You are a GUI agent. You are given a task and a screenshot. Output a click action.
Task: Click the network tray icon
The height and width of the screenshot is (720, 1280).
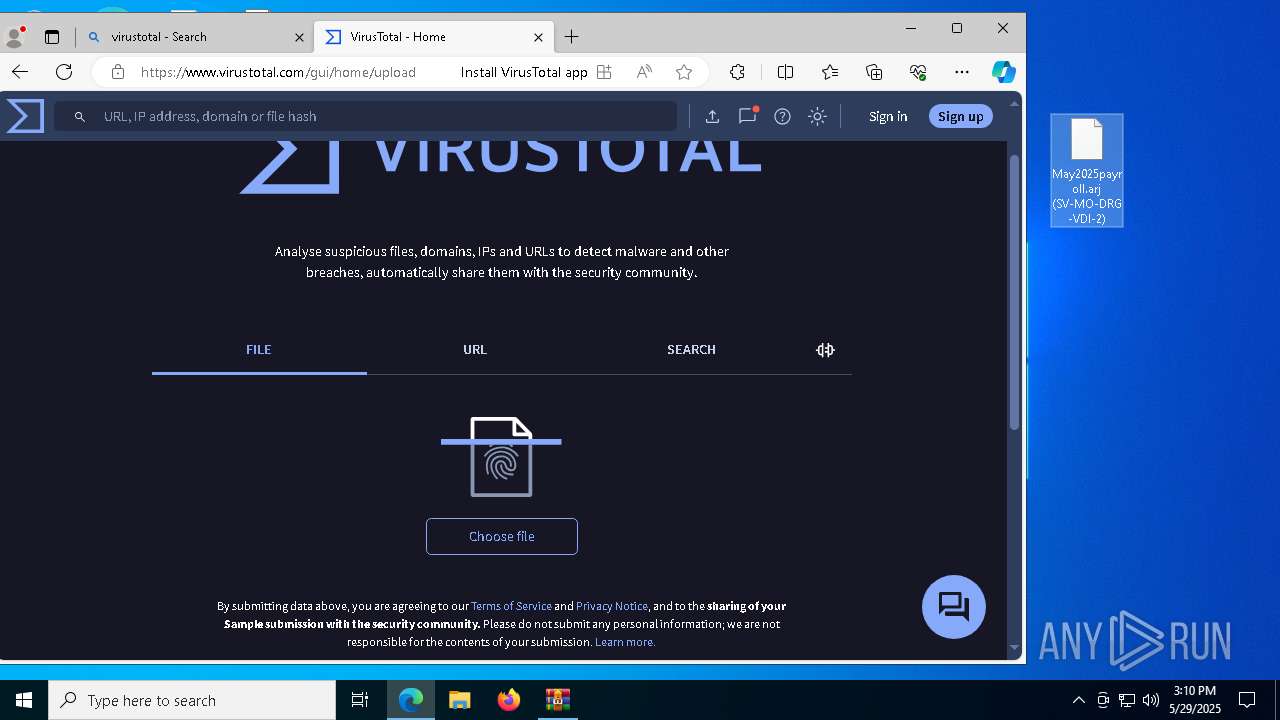[x=1127, y=700]
